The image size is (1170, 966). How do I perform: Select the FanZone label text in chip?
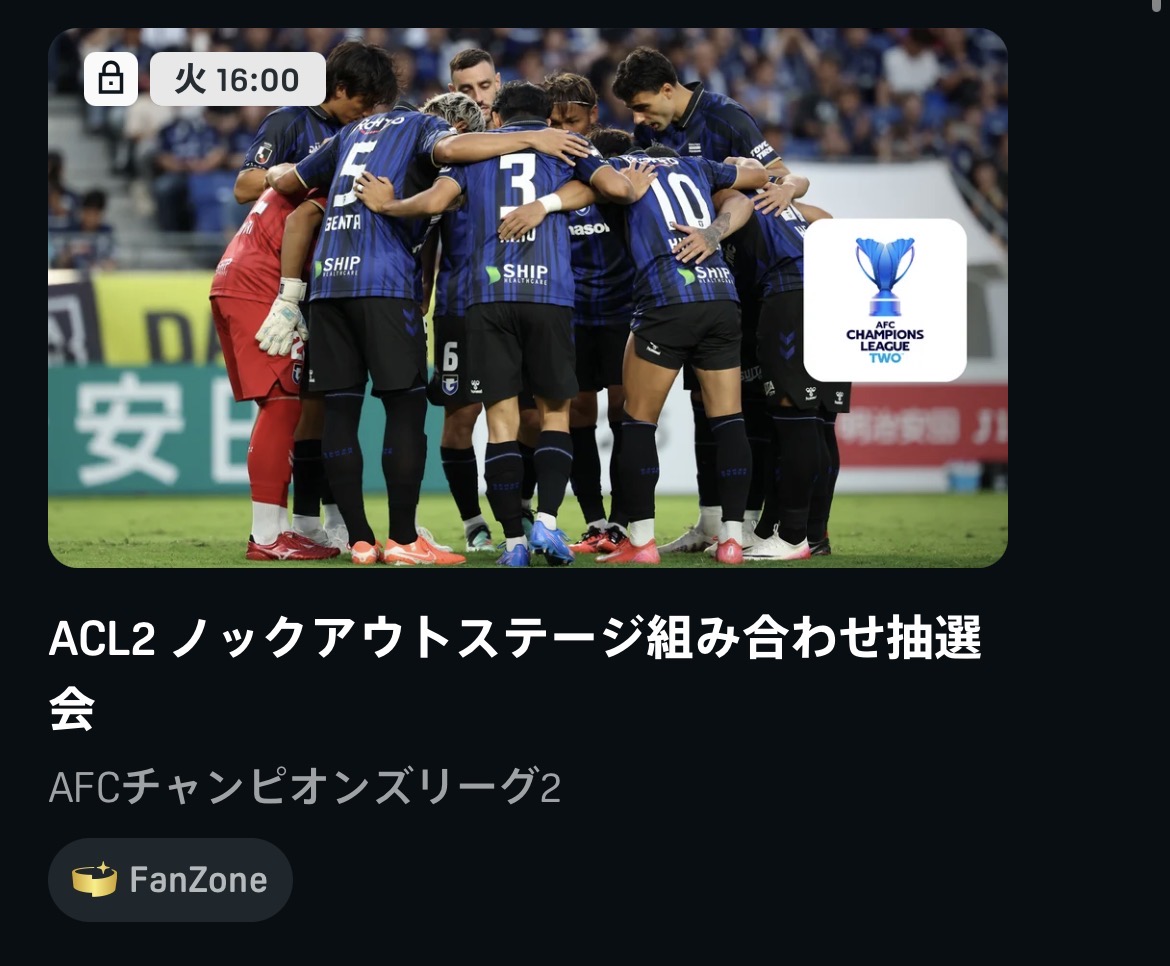tap(198, 880)
